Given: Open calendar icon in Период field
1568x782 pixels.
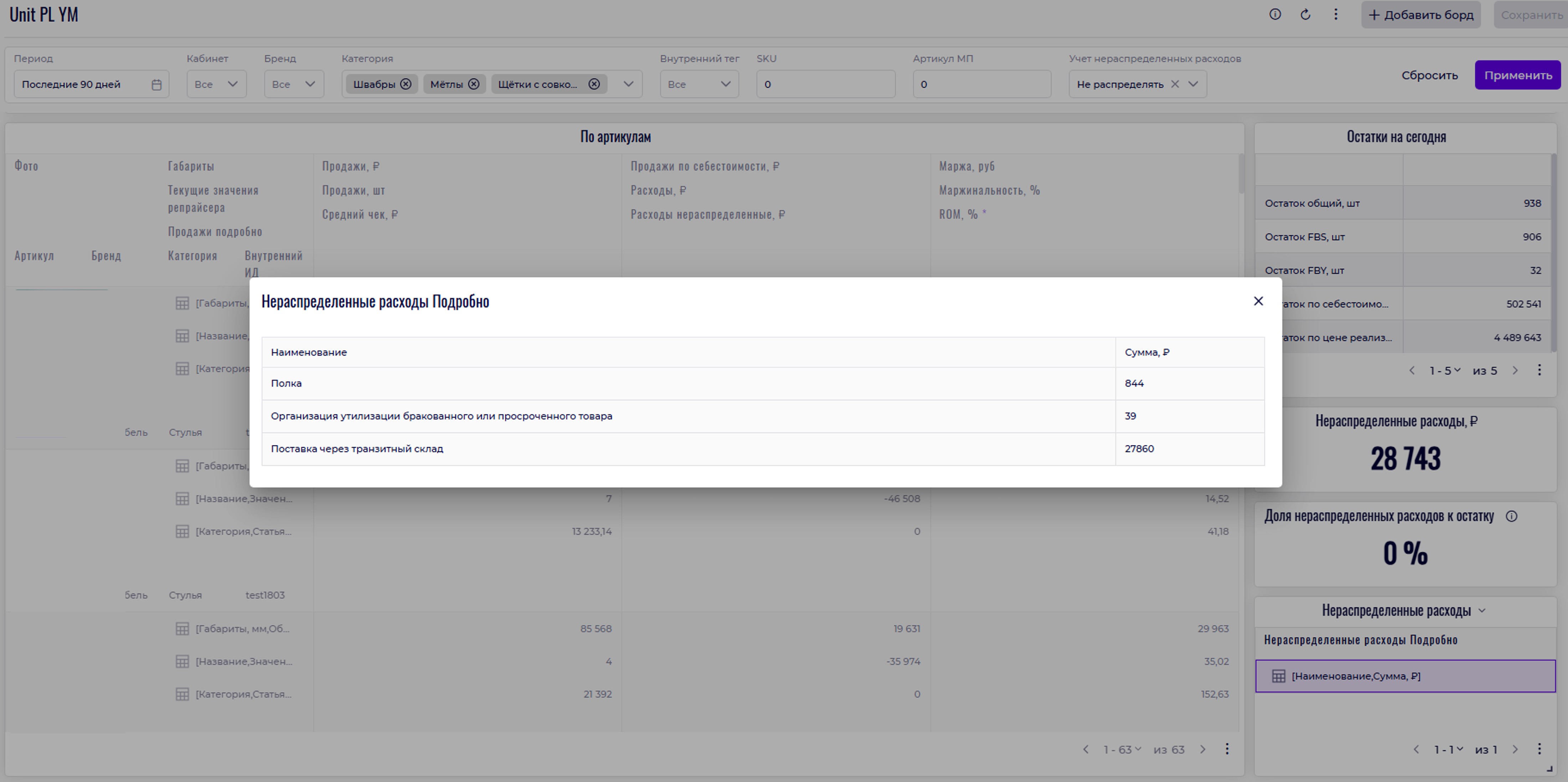Looking at the screenshot, I should point(156,85).
